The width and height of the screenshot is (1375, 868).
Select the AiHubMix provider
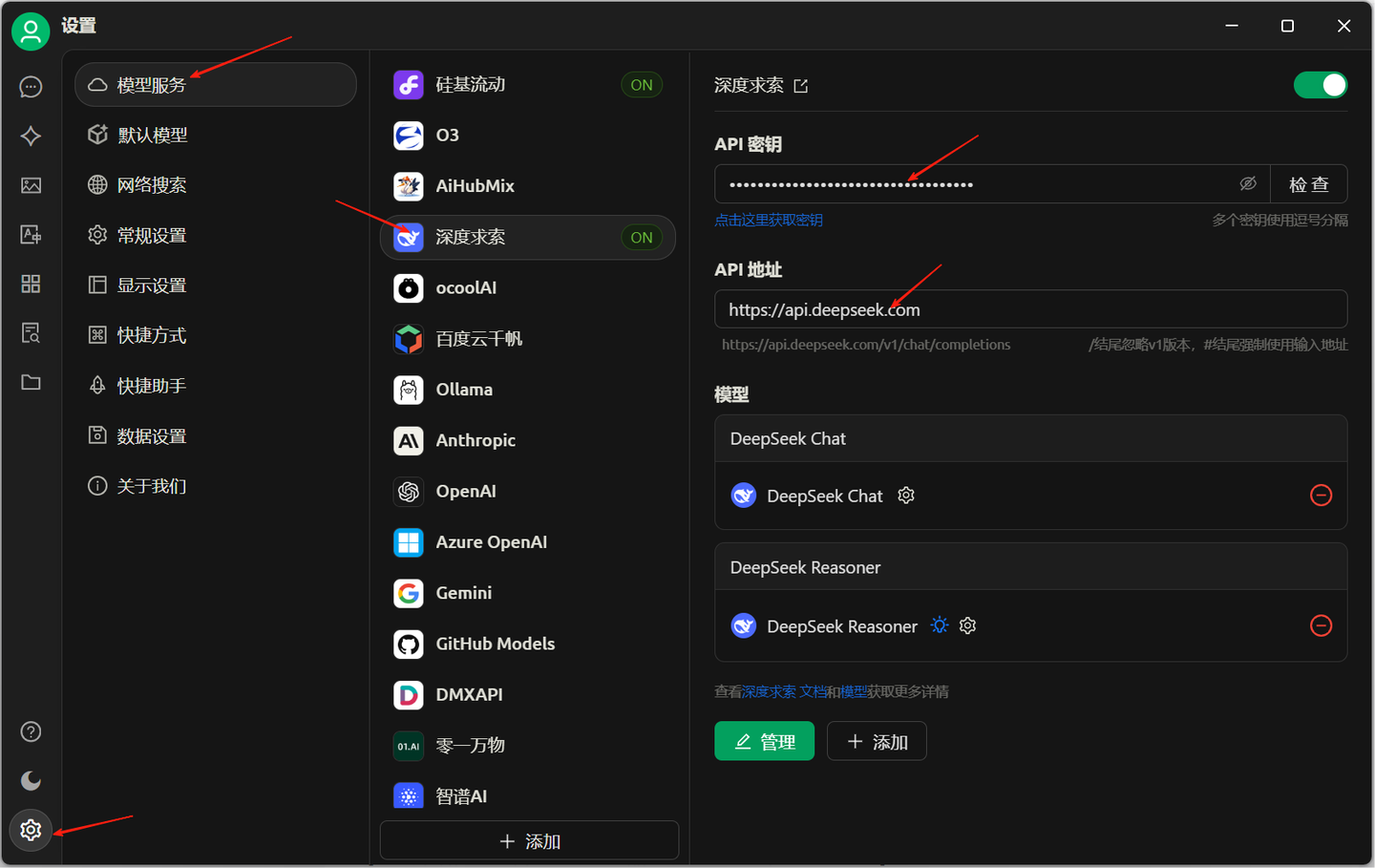(x=528, y=186)
